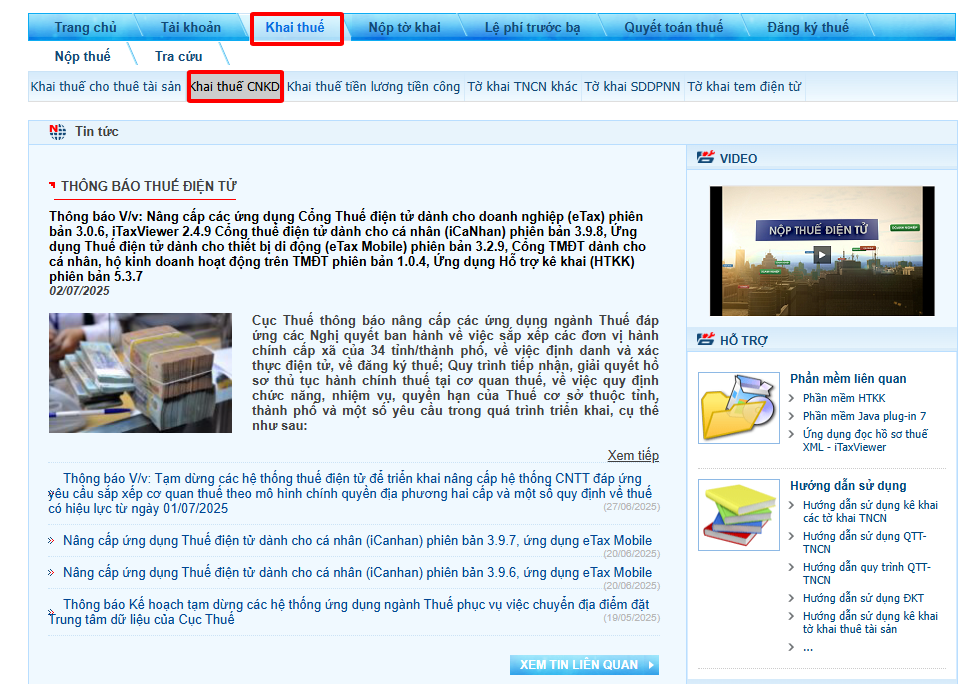Viewport: 970px width, 684px height.
Task: Play the Nộp thuế điện tử video
Action: point(821,254)
